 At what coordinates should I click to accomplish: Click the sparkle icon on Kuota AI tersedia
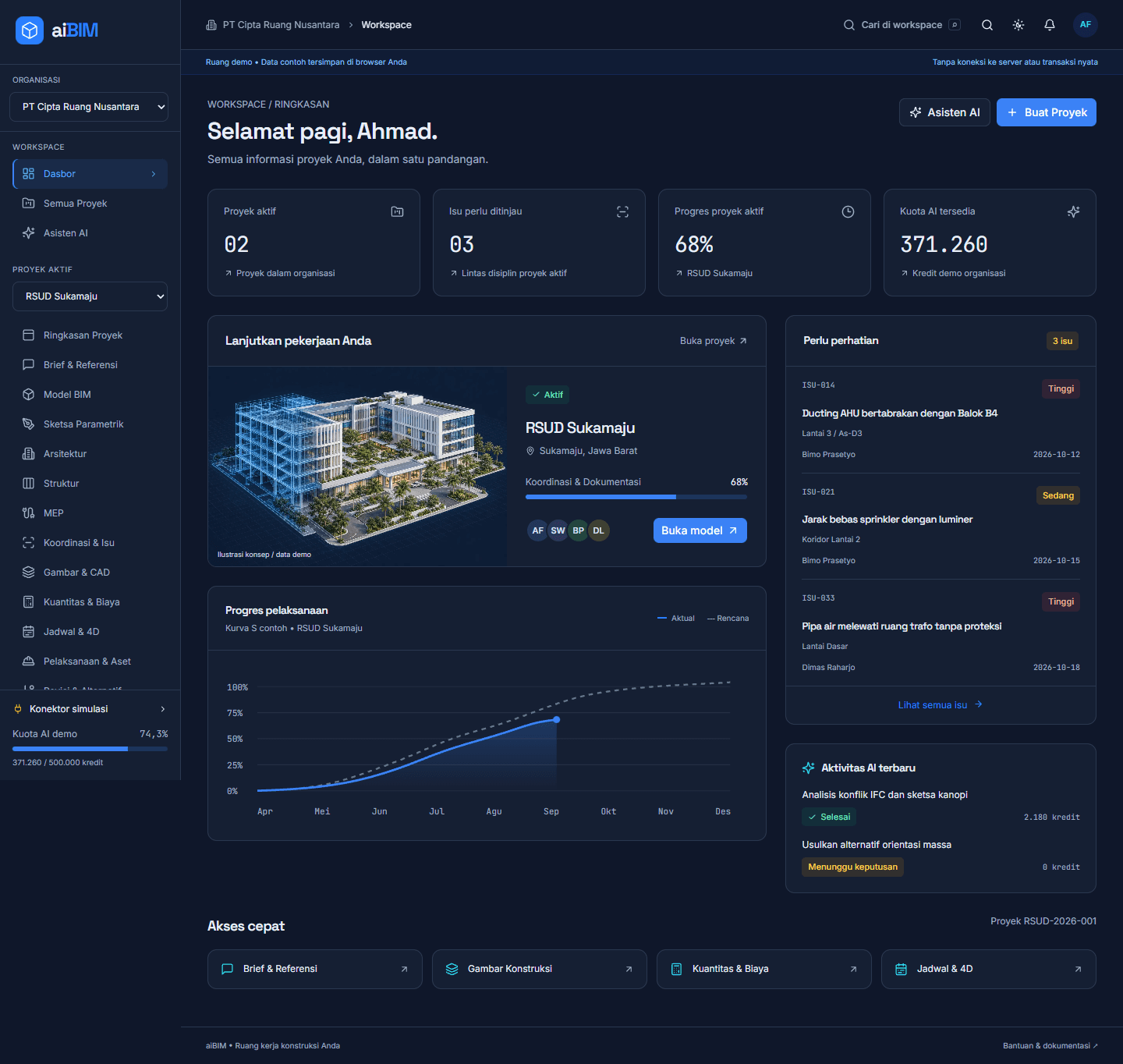[x=1073, y=211]
